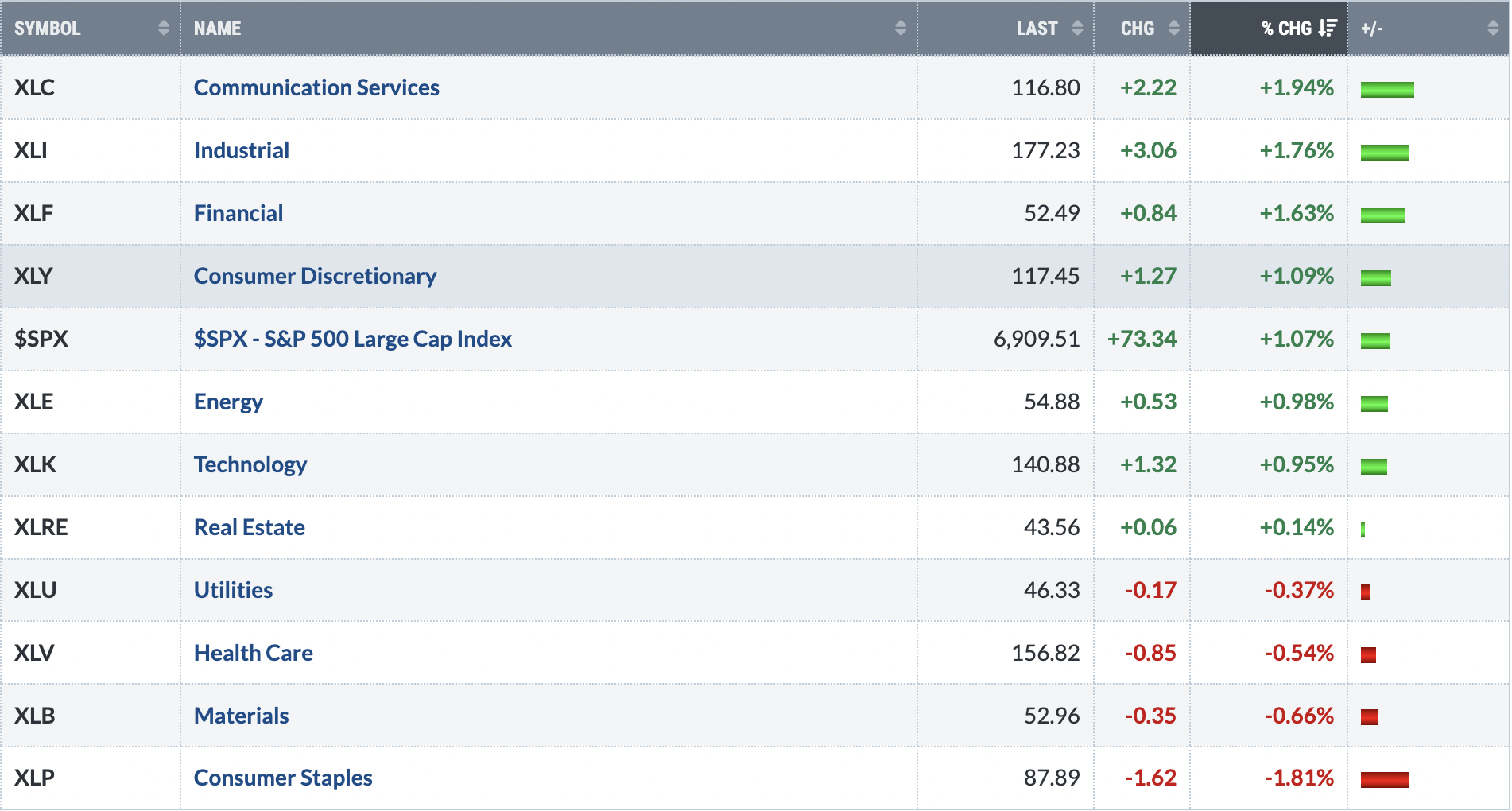Toggle % CHG descending sort icon

1328,28
